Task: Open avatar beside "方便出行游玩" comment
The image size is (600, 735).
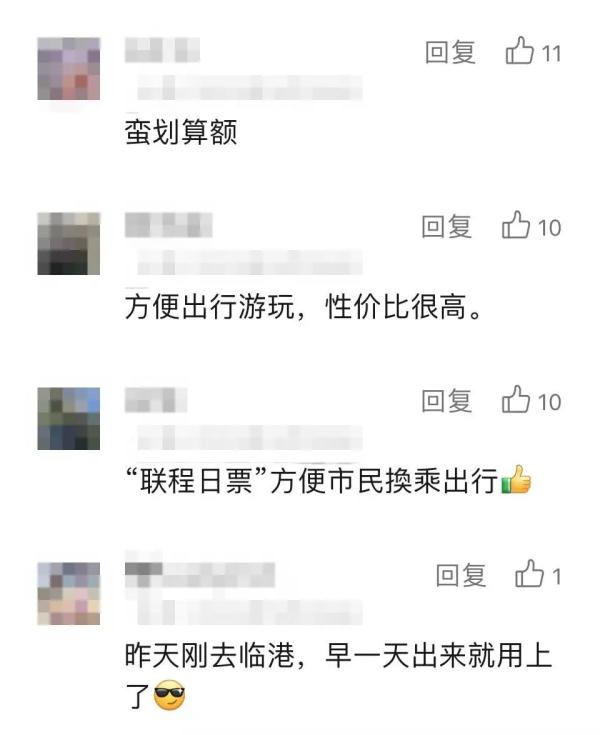Action: 68,243
